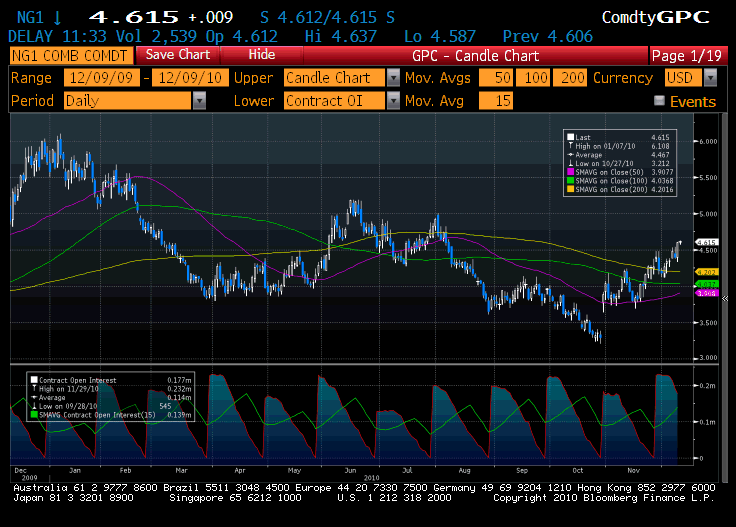Click the Range start date field
This screenshot has width=736, height=527.
[x=101, y=78]
